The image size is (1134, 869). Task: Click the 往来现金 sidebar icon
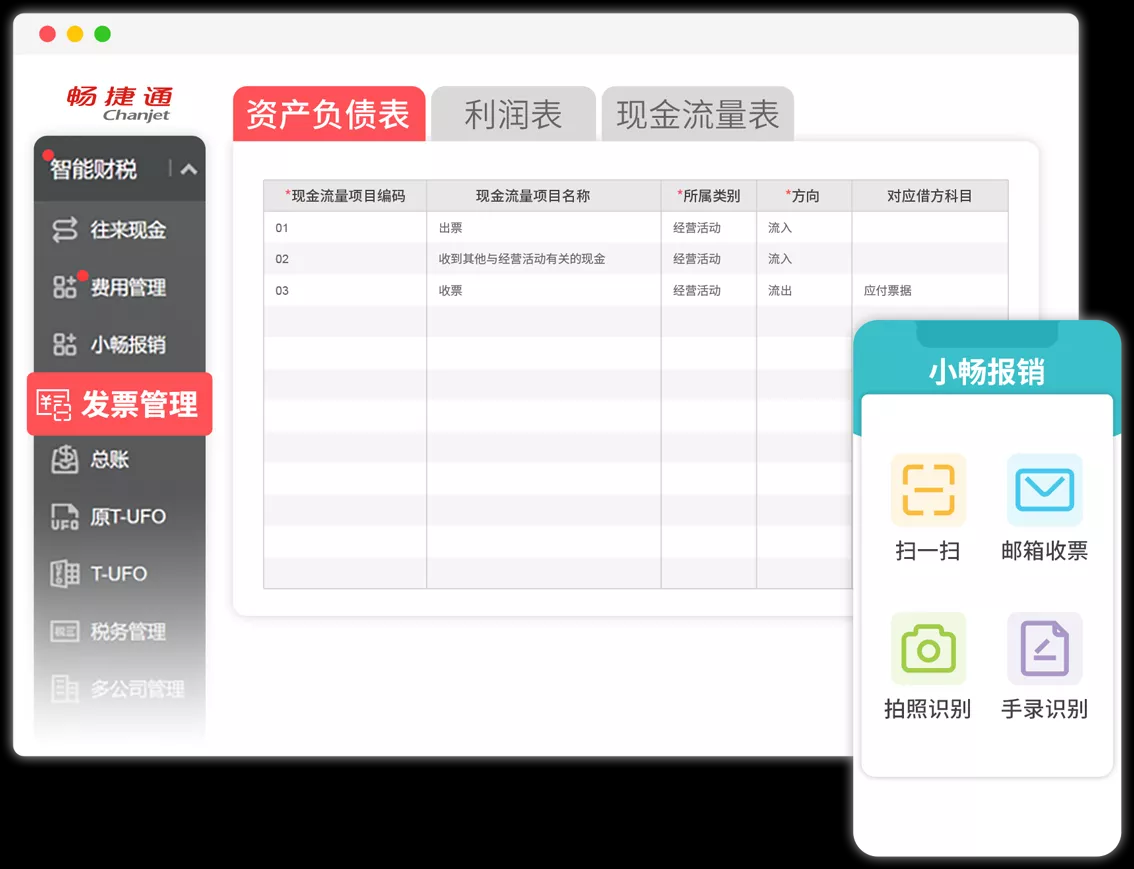click(x=64, y=230)
